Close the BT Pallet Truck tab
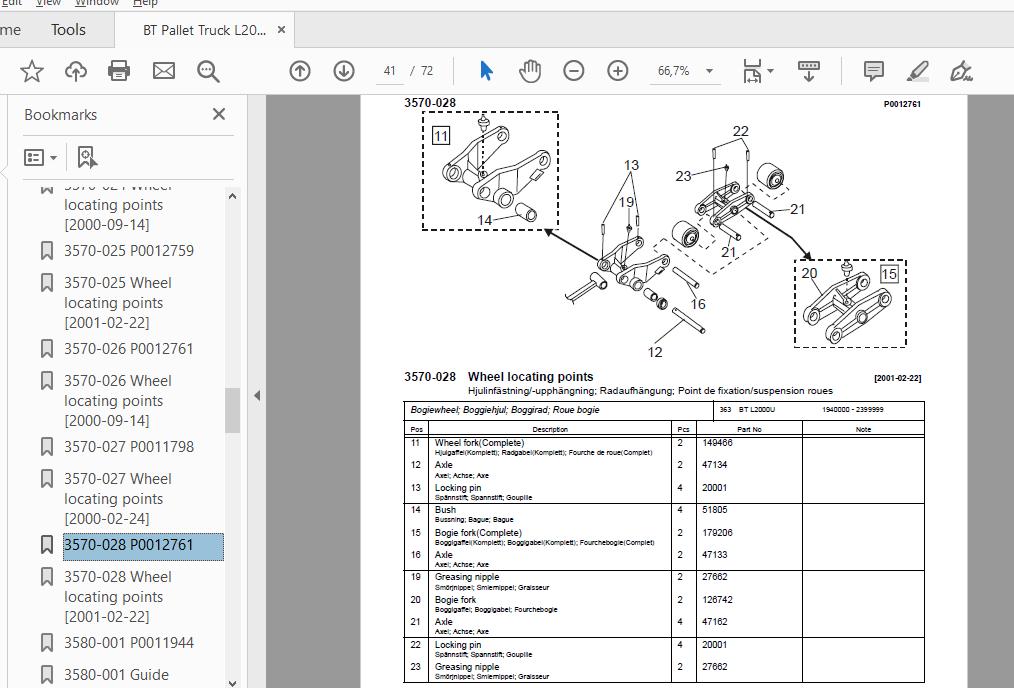 pyautogui.click(x=281, y=30)
